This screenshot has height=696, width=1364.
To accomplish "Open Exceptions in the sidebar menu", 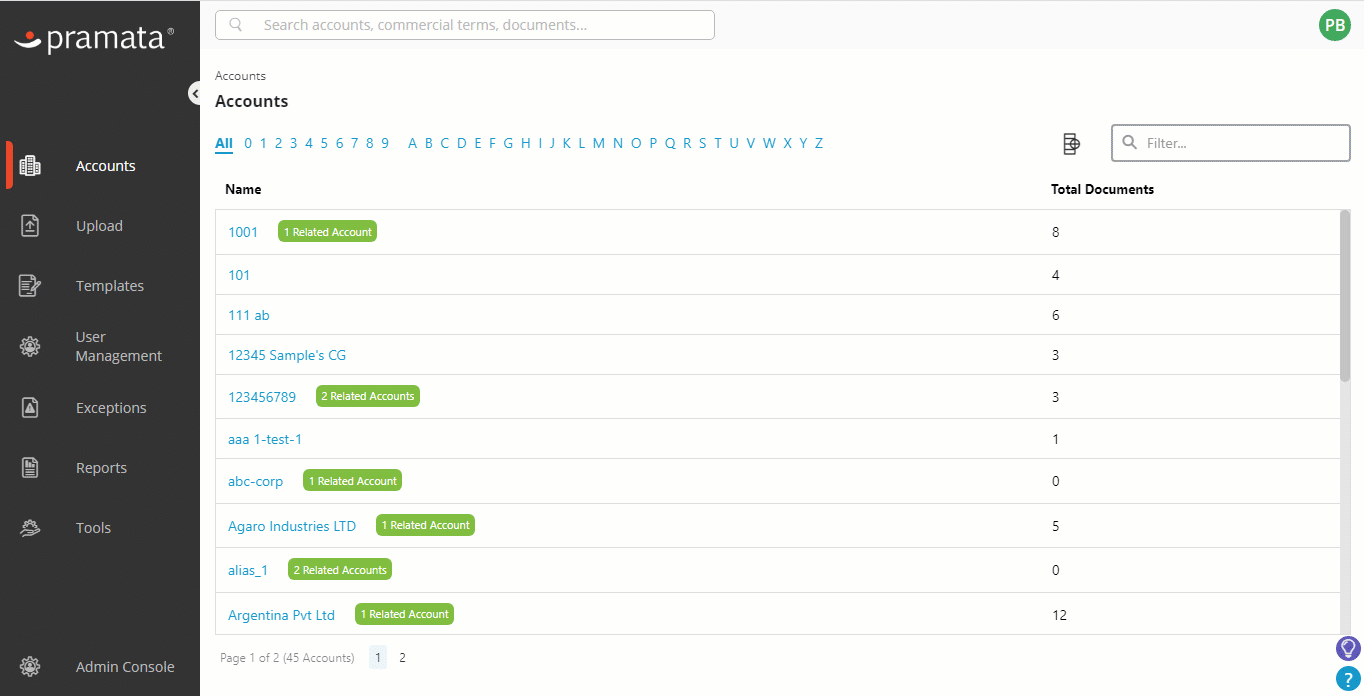I will pos(111,408).
